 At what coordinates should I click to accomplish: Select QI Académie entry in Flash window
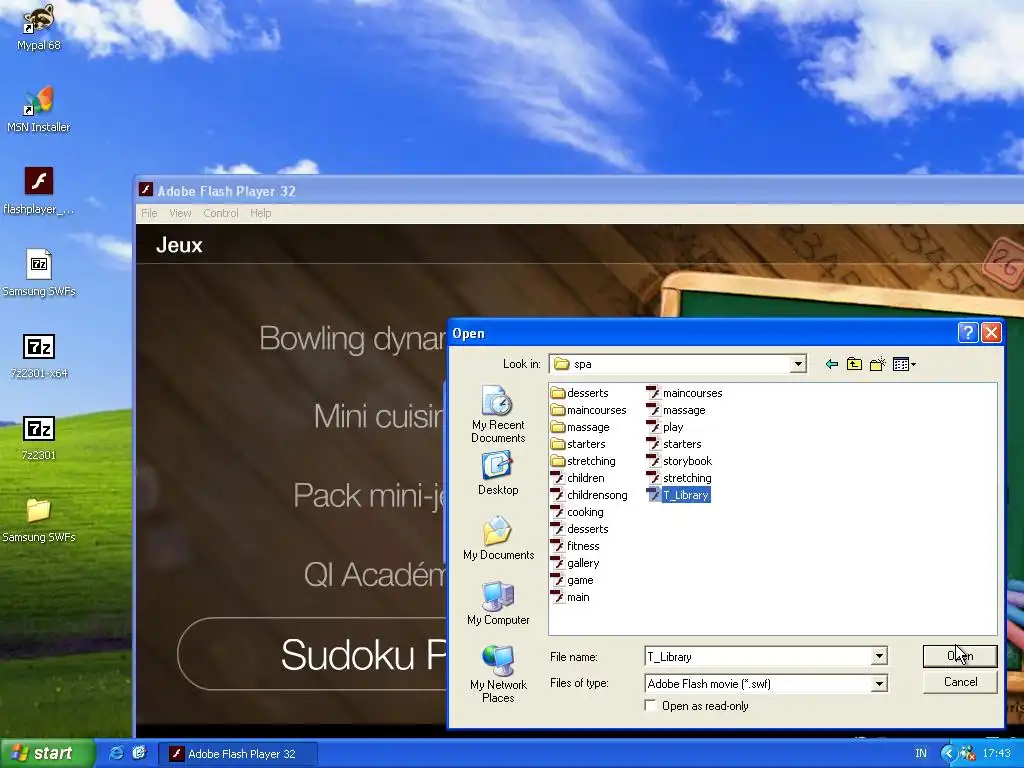click(x=376, y=574)
